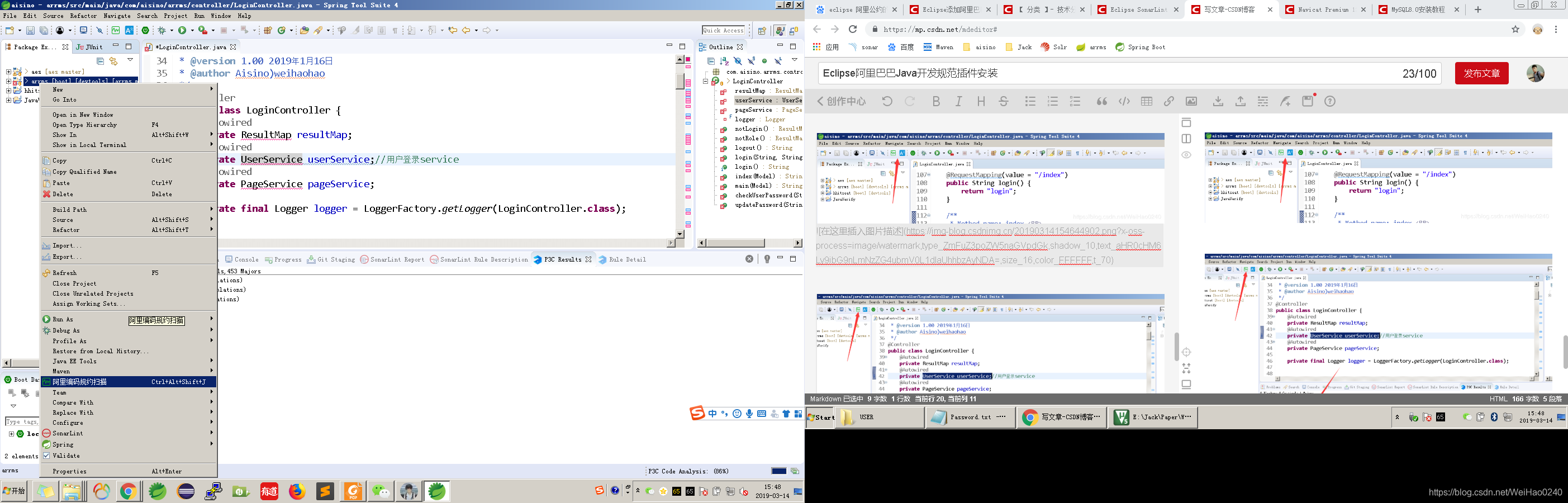Click the Back navigation yellow arrow
This screenshot has width=1568, height=503.
click(x=466, y=30)
